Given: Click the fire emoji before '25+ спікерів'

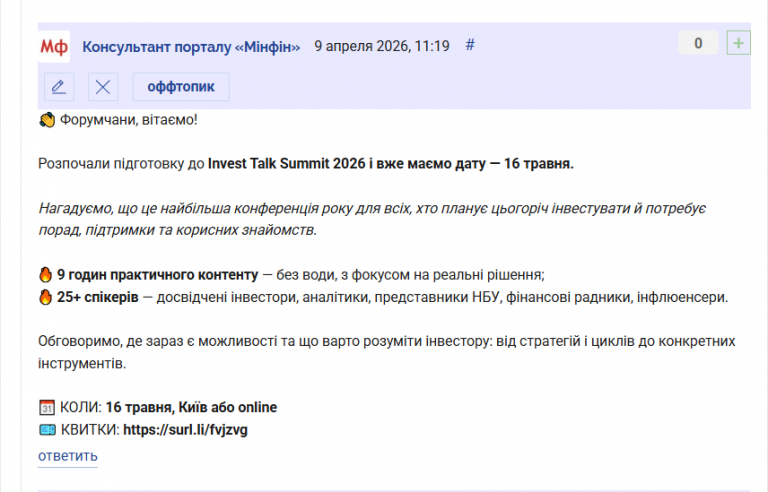Looking at the screenshot, I should [45, 297].
